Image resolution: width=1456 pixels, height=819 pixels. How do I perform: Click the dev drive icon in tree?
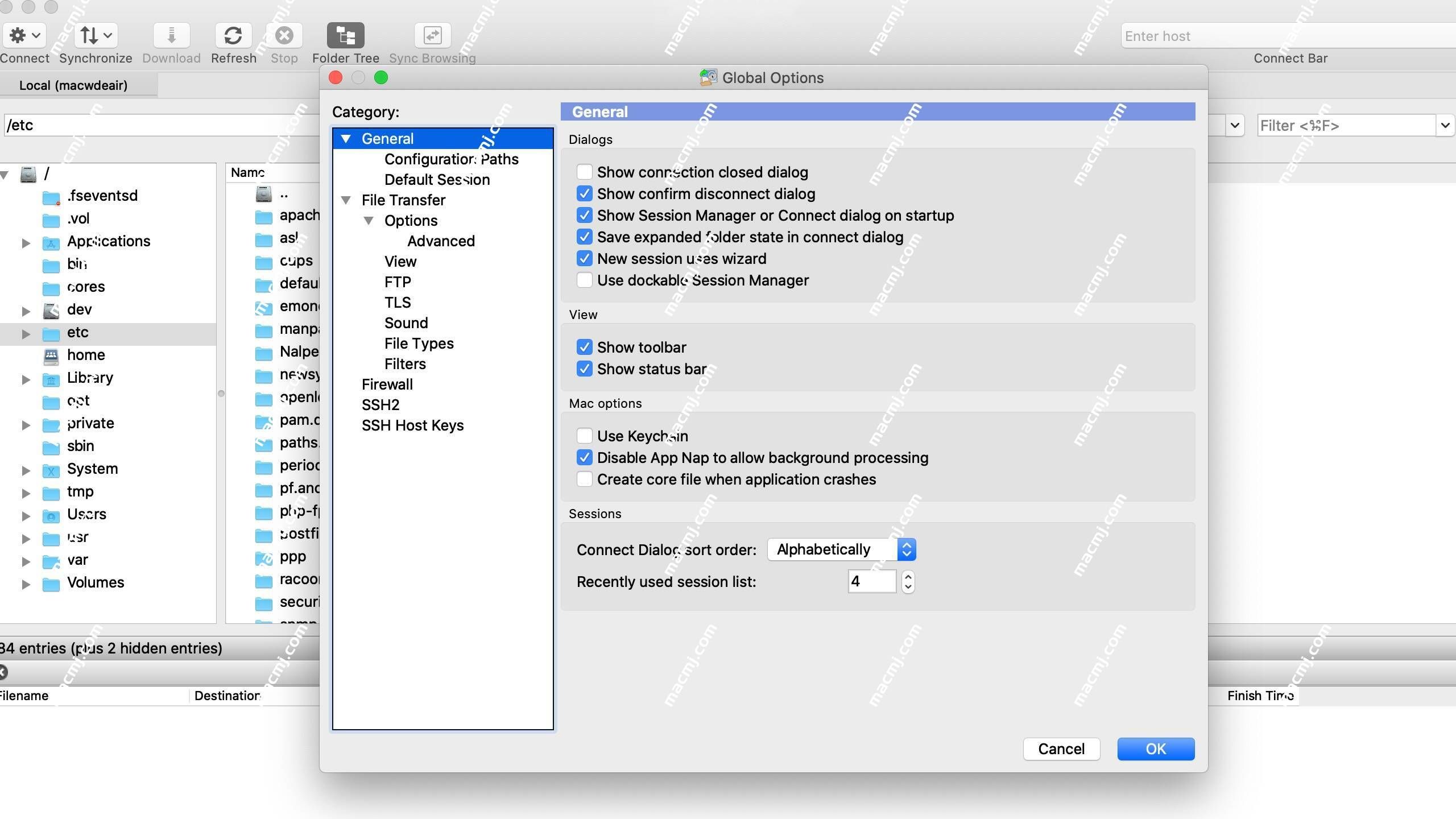51,311
